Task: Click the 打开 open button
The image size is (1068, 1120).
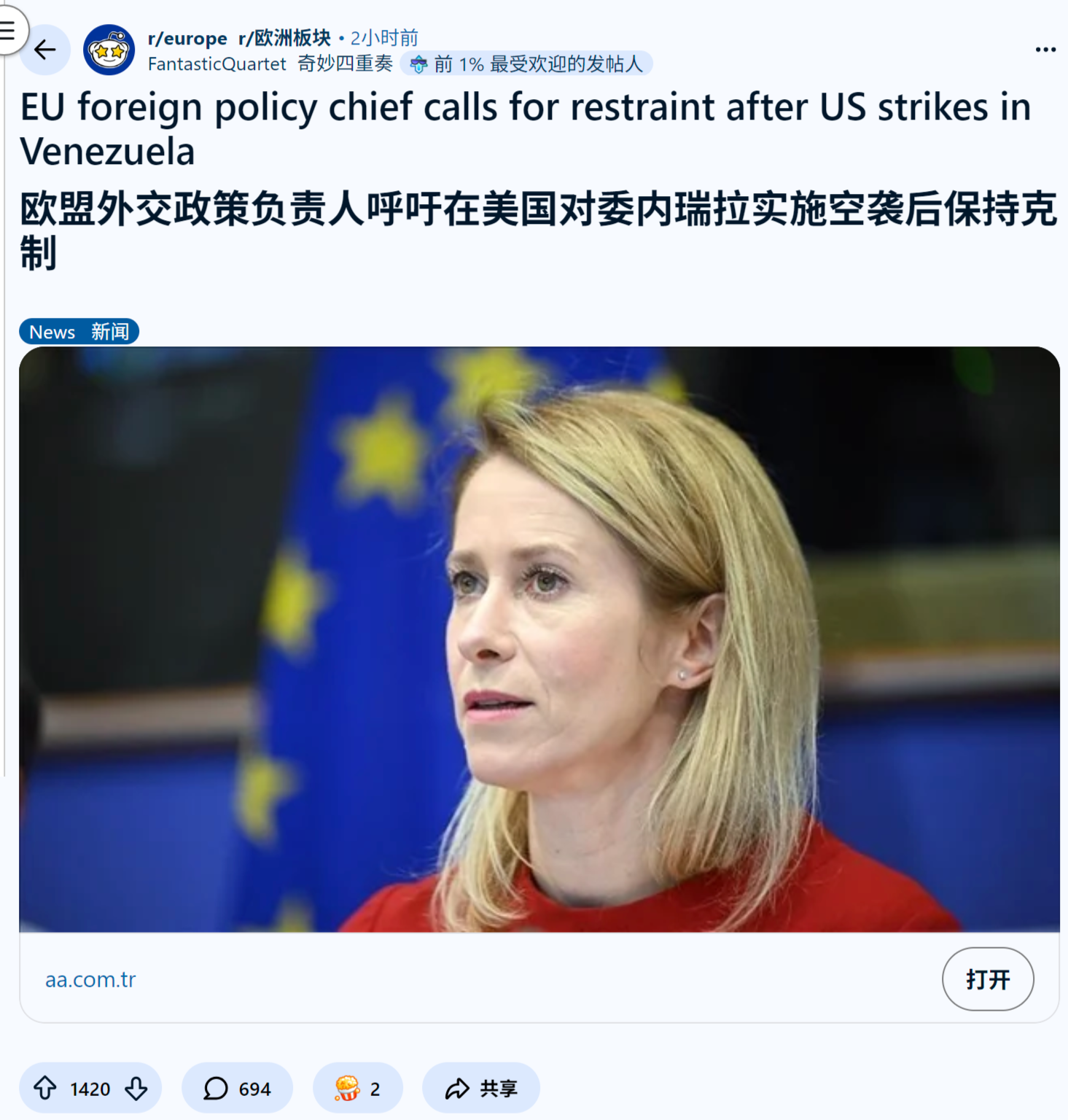Action: click(x=988, y=979)
